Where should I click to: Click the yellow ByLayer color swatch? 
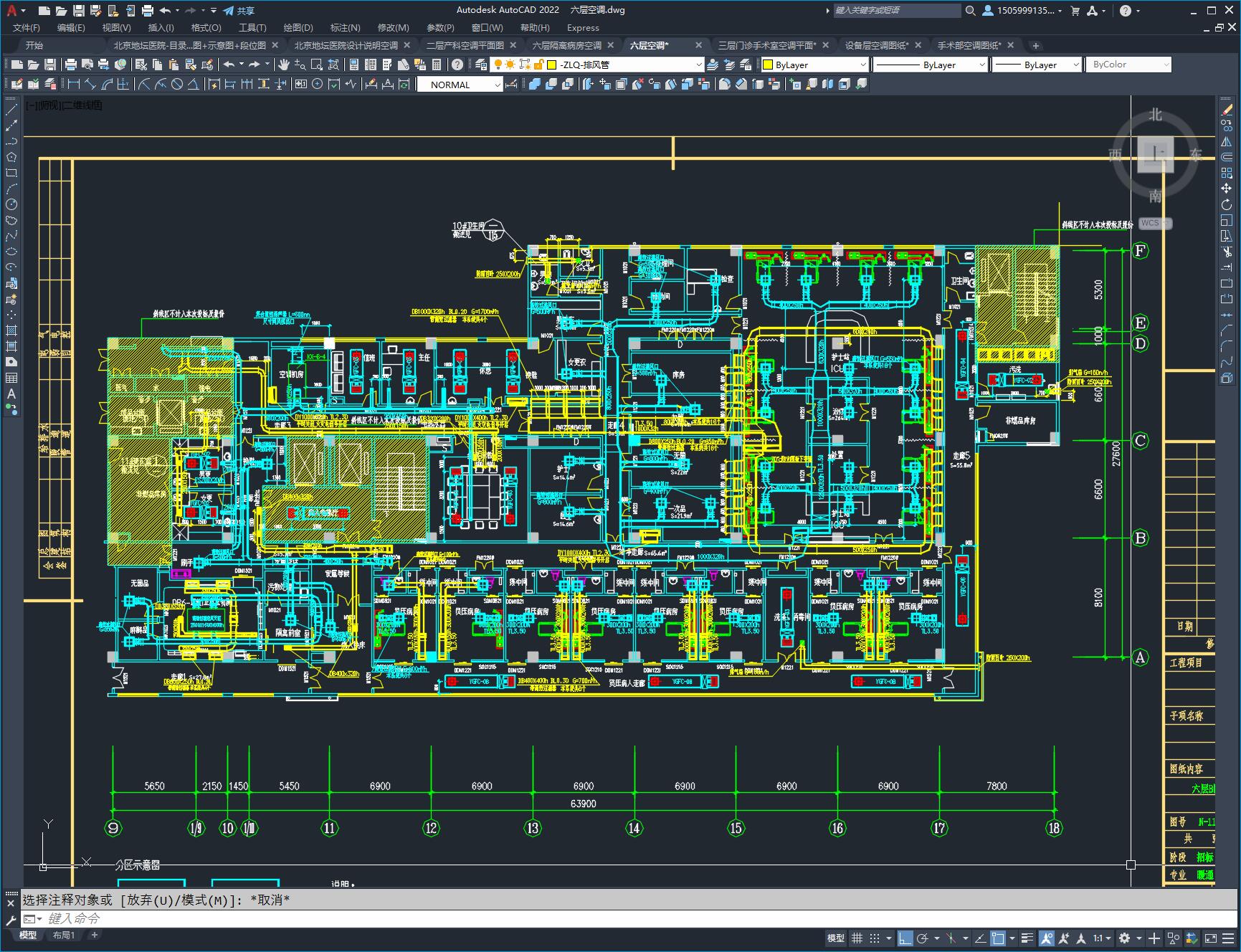pyautogui.click(x=768, y=65)
